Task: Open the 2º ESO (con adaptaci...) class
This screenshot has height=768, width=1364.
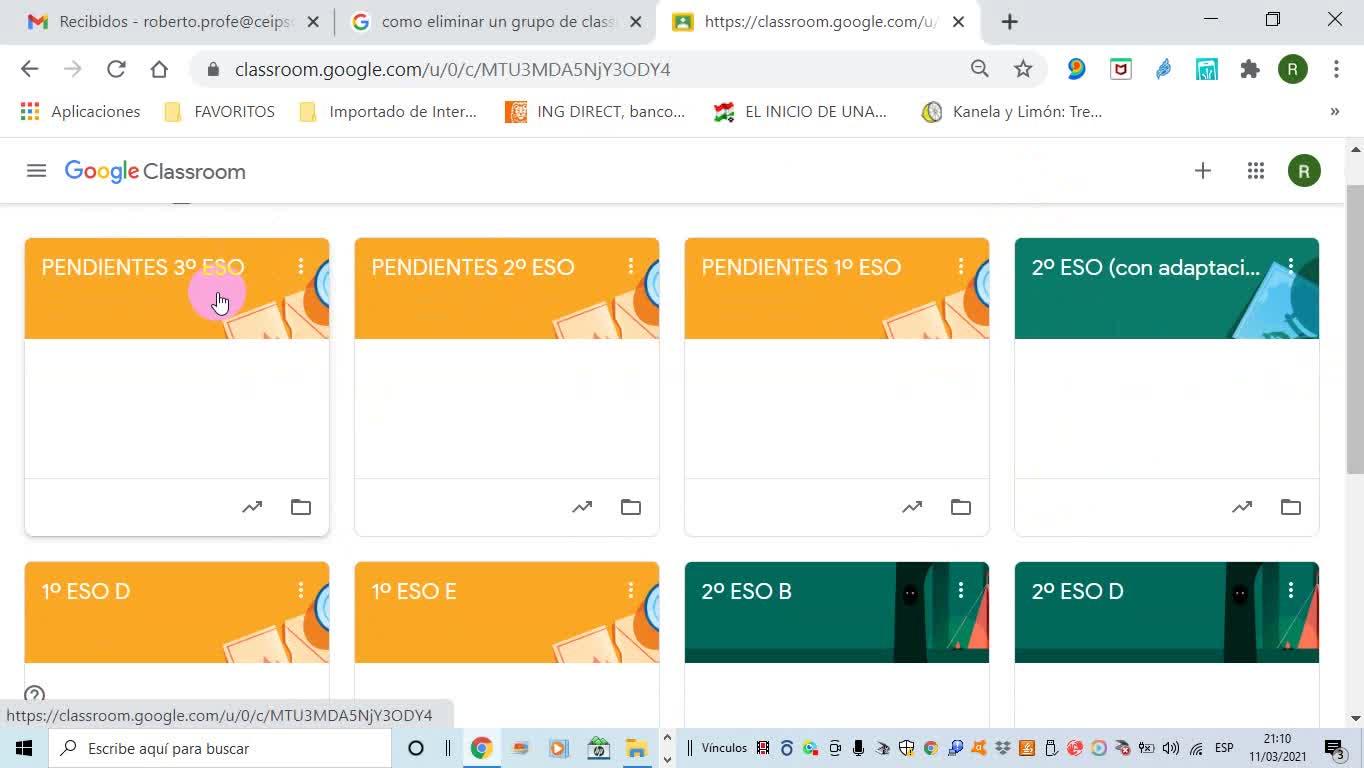Action: (1146, 267)
